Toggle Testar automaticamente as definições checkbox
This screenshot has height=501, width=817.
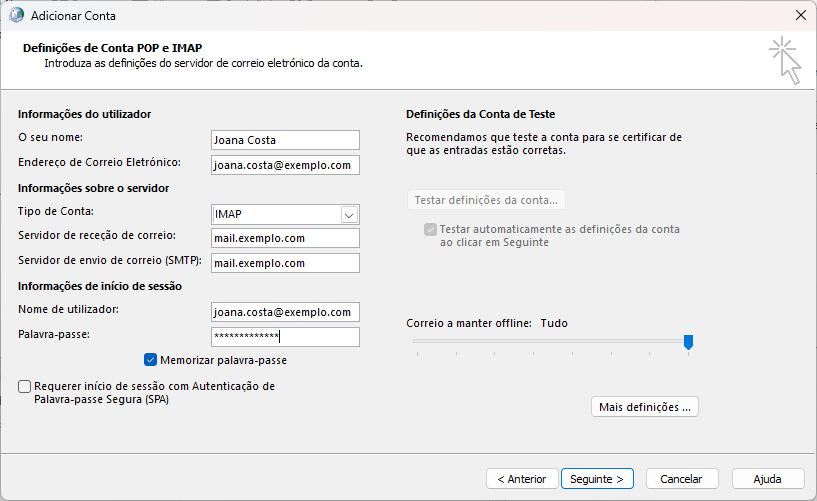430,230
